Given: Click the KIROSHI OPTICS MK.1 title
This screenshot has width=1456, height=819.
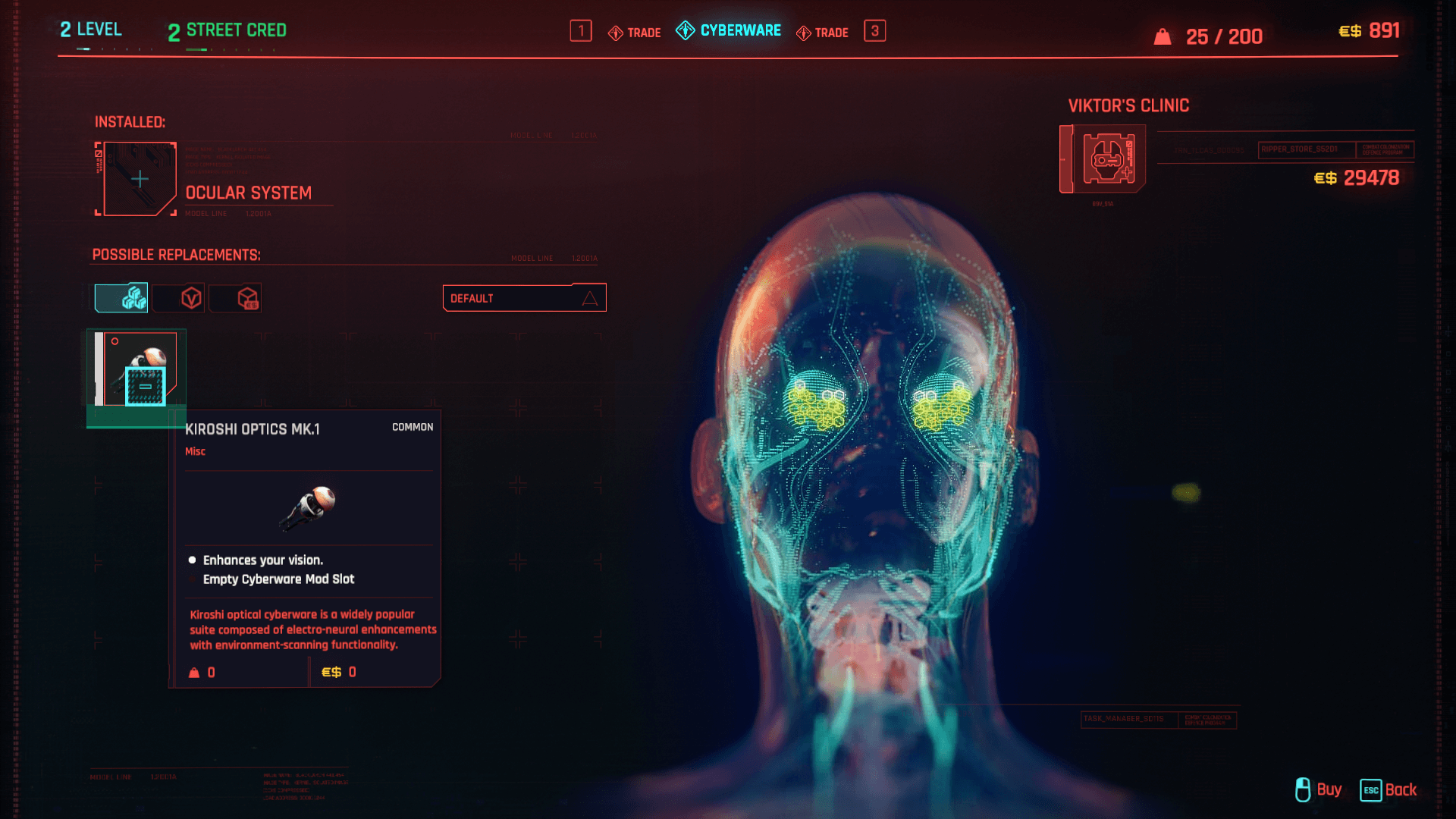Looking at the screenshot, I should (x=253, y=429).
